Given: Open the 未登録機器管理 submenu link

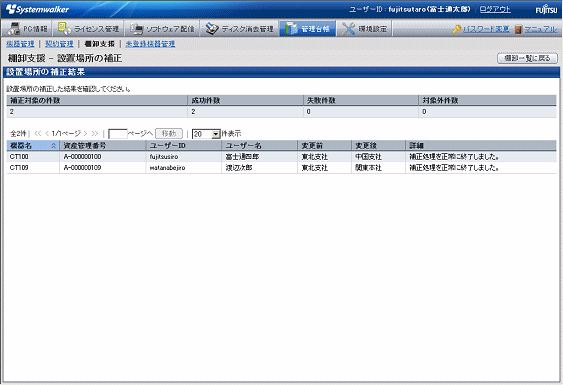Looking at the screenshot, I should click(x=150, y=44).
